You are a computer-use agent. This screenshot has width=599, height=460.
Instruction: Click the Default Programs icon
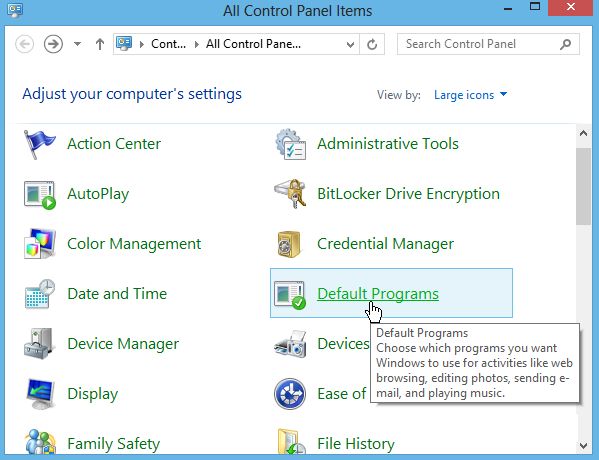[x=290, y=295]
